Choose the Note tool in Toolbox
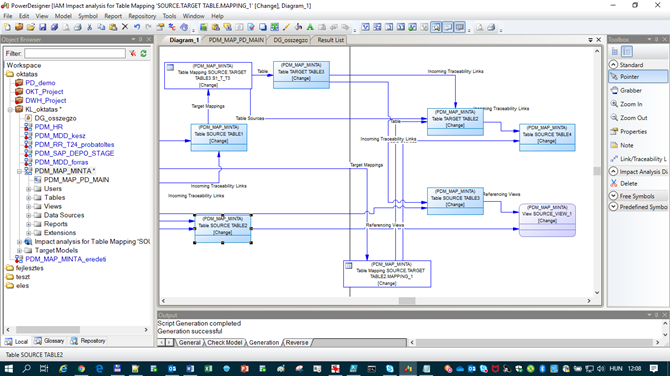The image size is (670, 376). [626, 145]
